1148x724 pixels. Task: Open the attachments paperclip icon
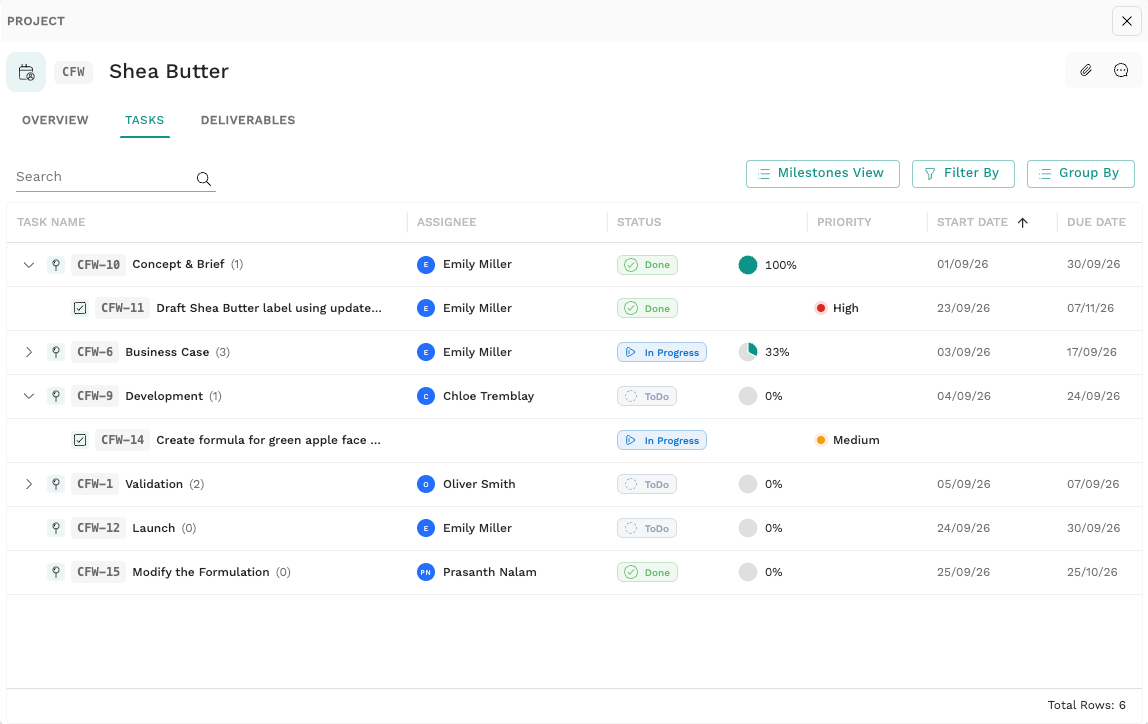[x=1086, y=70]
